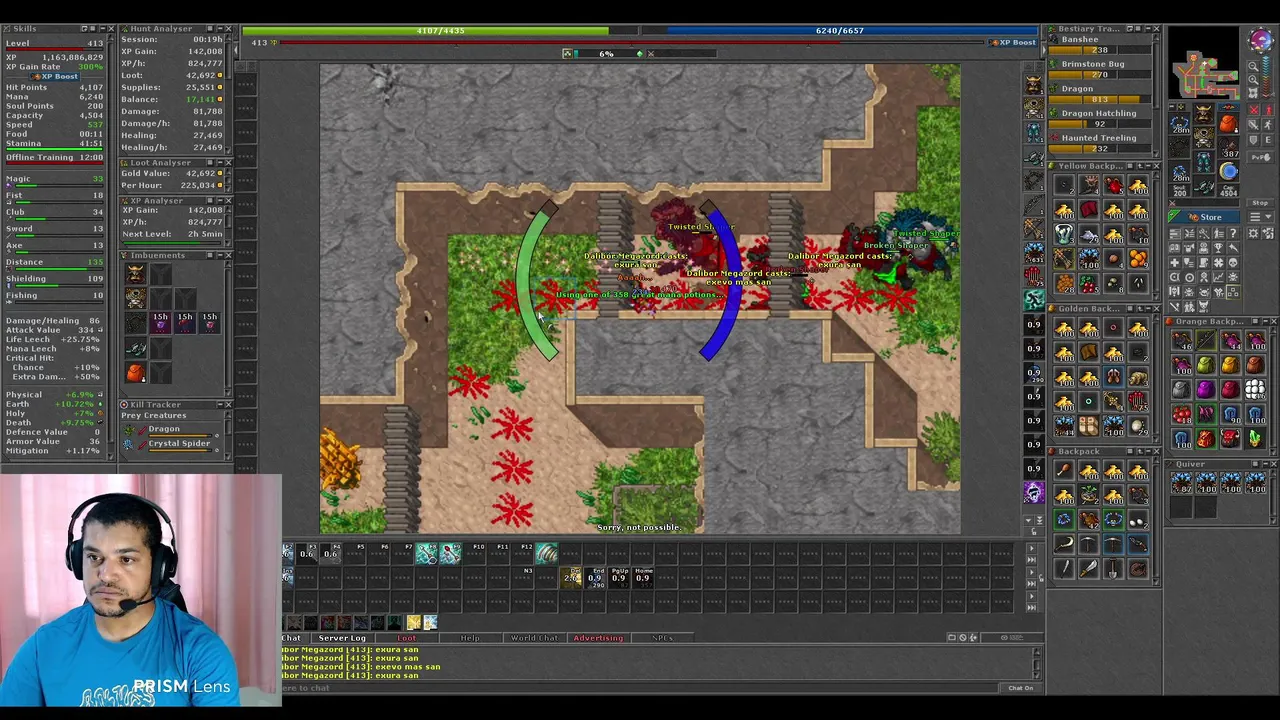Click the XP Boost label beside mana bar
1280x720 pixels.
click(x=1013, y=42)
